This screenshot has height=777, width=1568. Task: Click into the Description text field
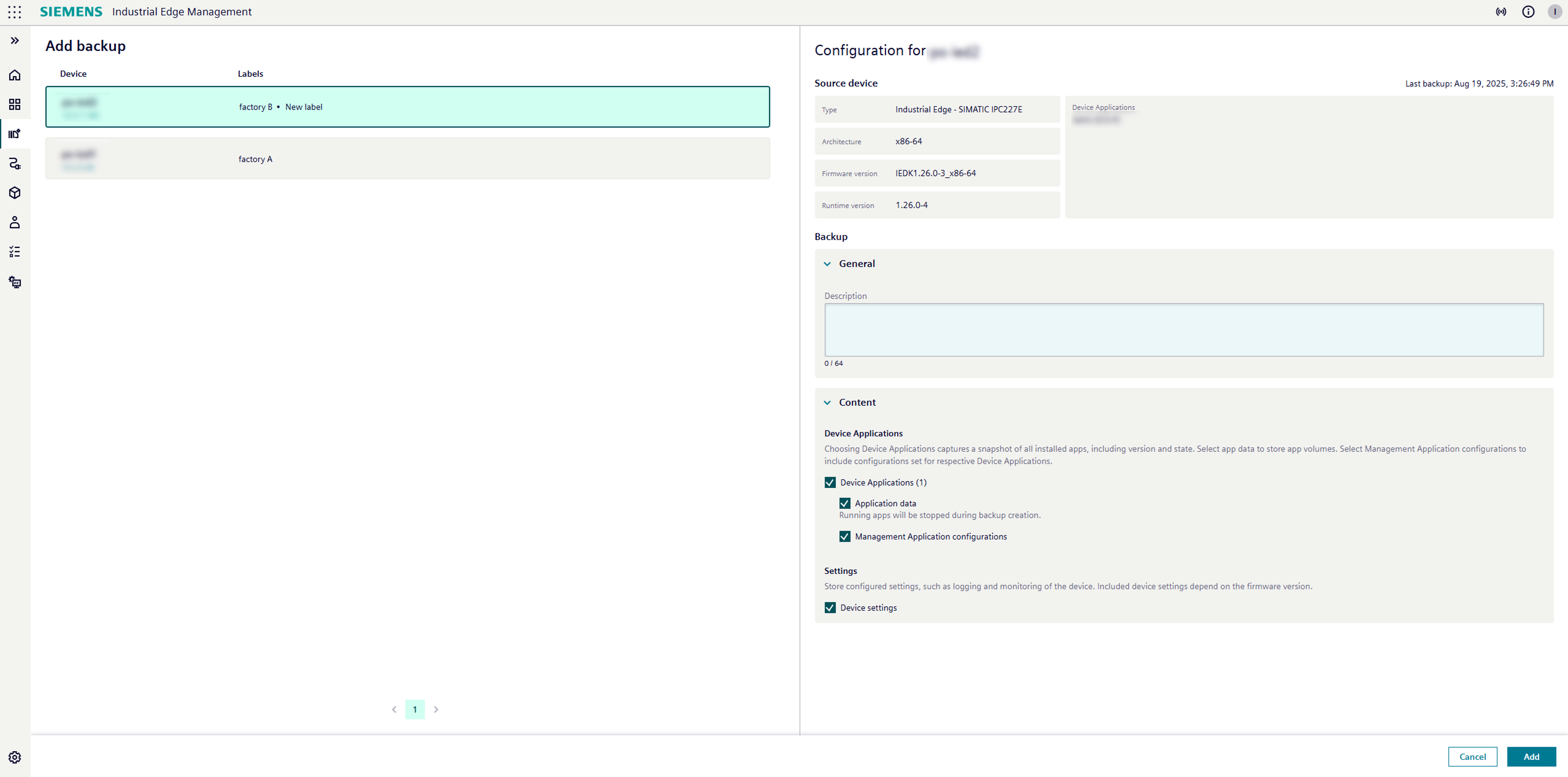tap(1183, 330)
